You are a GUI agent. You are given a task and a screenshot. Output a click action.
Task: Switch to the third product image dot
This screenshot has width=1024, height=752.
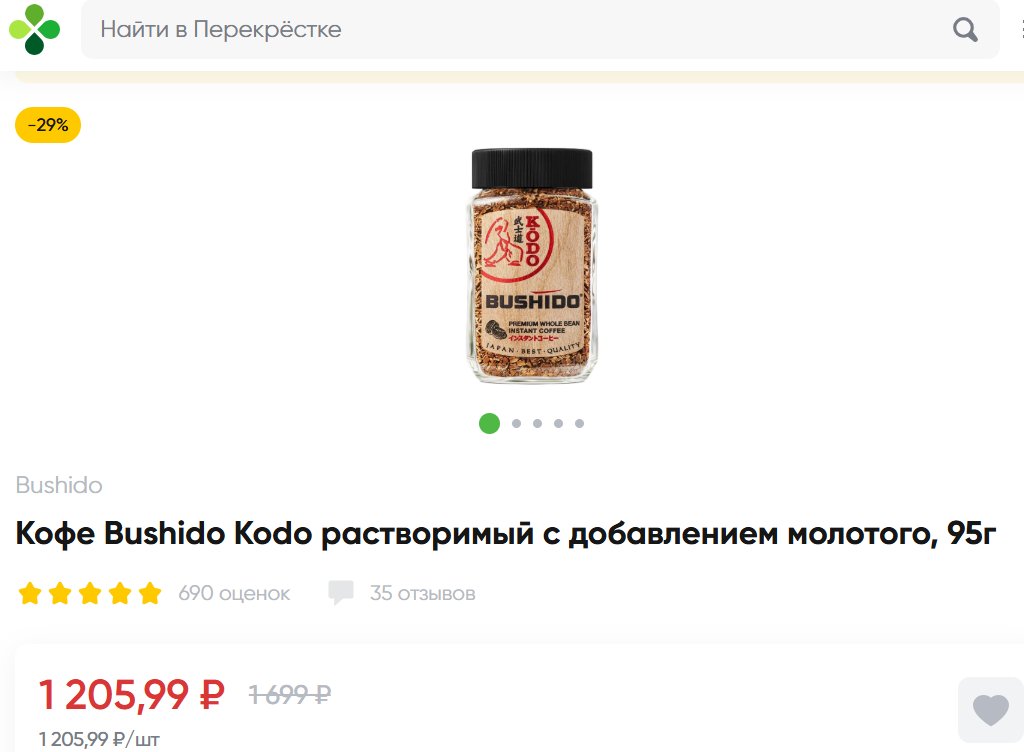click(x=537, y=424)
